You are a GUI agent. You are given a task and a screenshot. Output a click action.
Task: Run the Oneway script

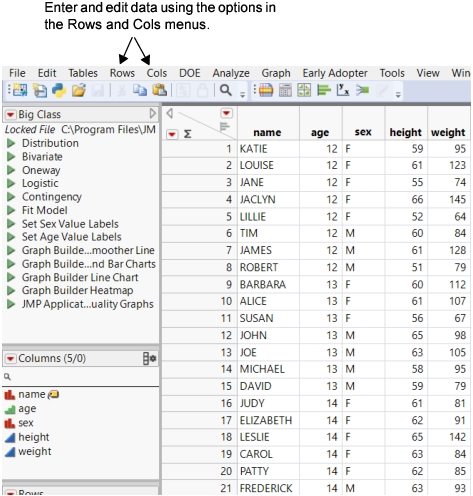(11, 170)
